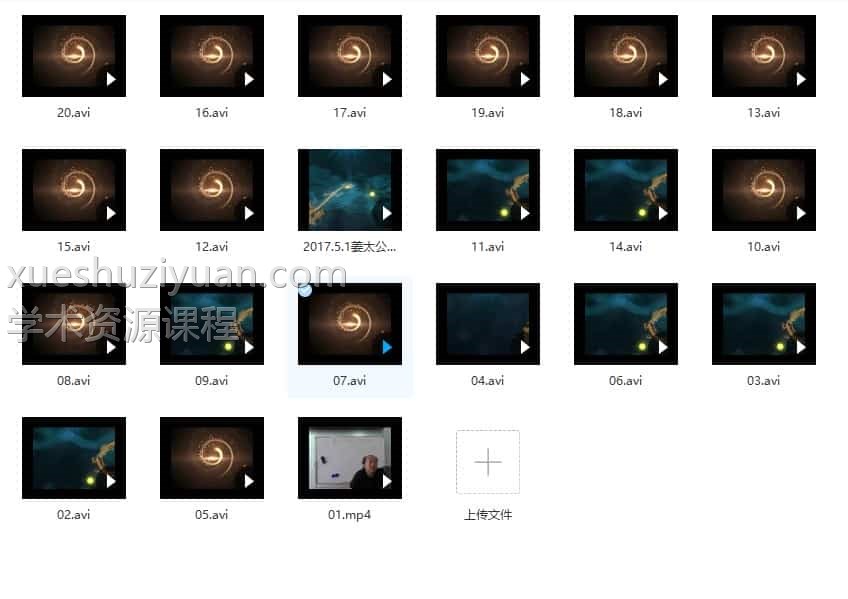The image size is (848, 599).
Task: Toggle the selection circle on 07.avi
Action: (x=305, y=290)
